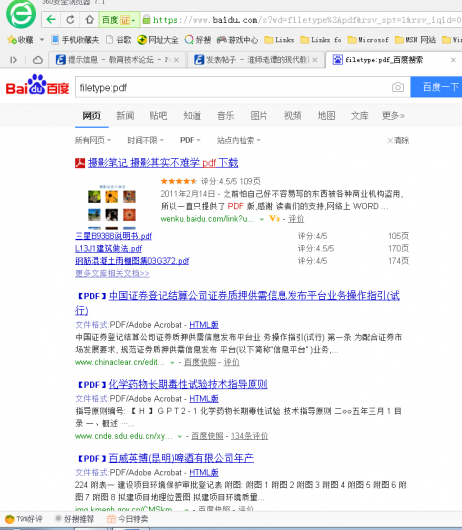
Task: Open the 三星B9388说明书.pdf link
Action: [114, 236]
